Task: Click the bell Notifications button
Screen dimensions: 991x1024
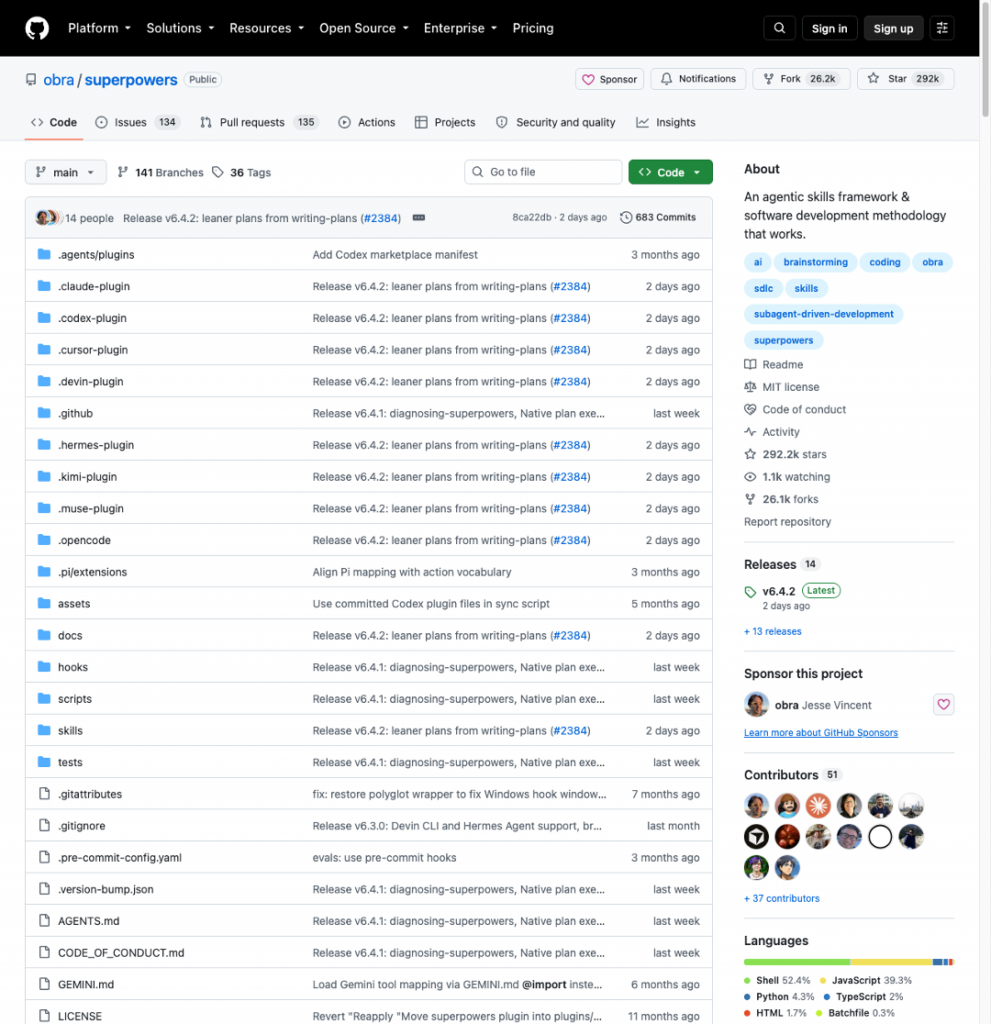Action: click(x=698, y=79)
